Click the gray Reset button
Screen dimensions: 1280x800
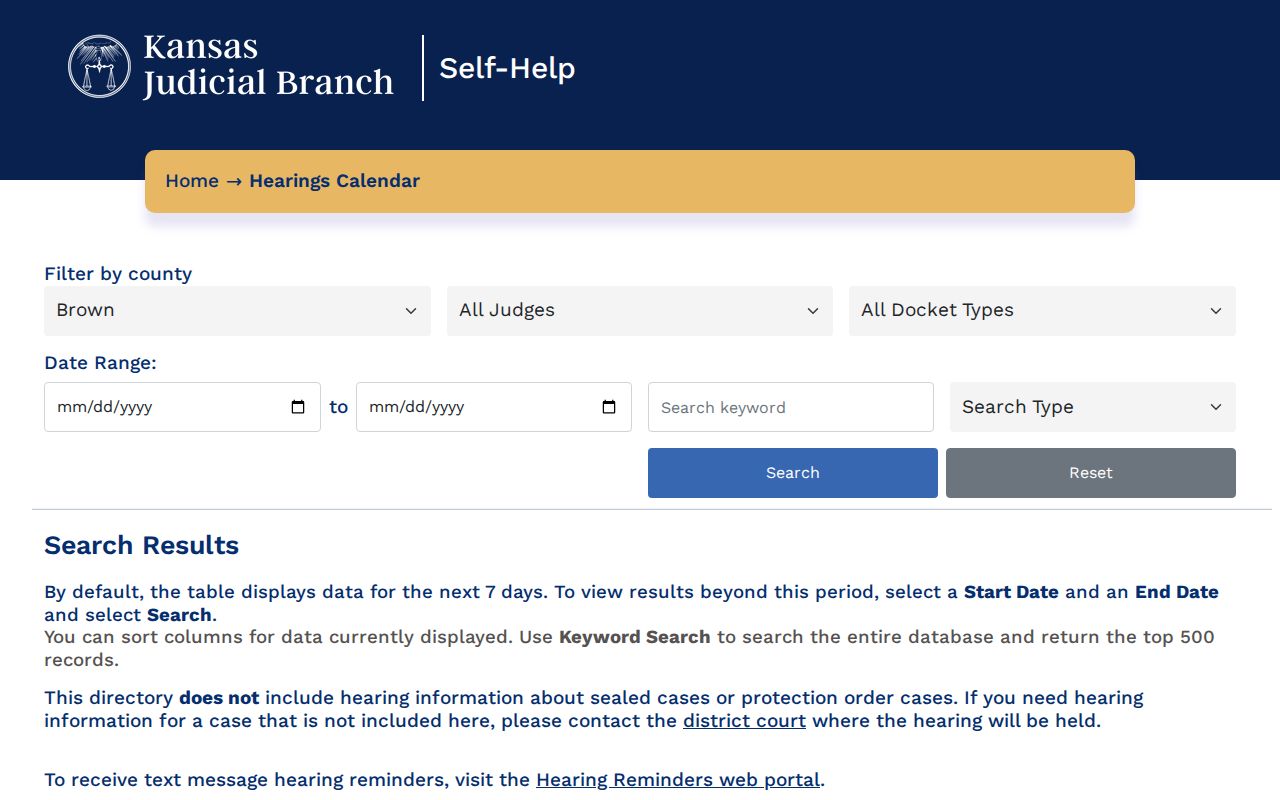click(x=1091, y=473)
